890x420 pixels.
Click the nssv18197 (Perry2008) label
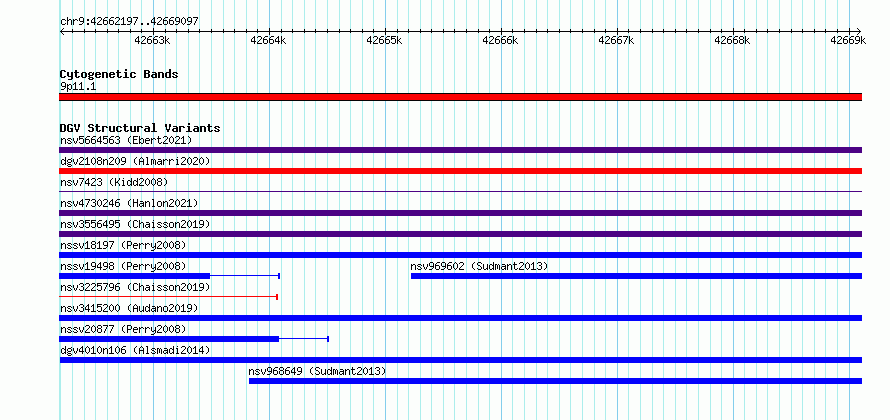click(123, 245)
